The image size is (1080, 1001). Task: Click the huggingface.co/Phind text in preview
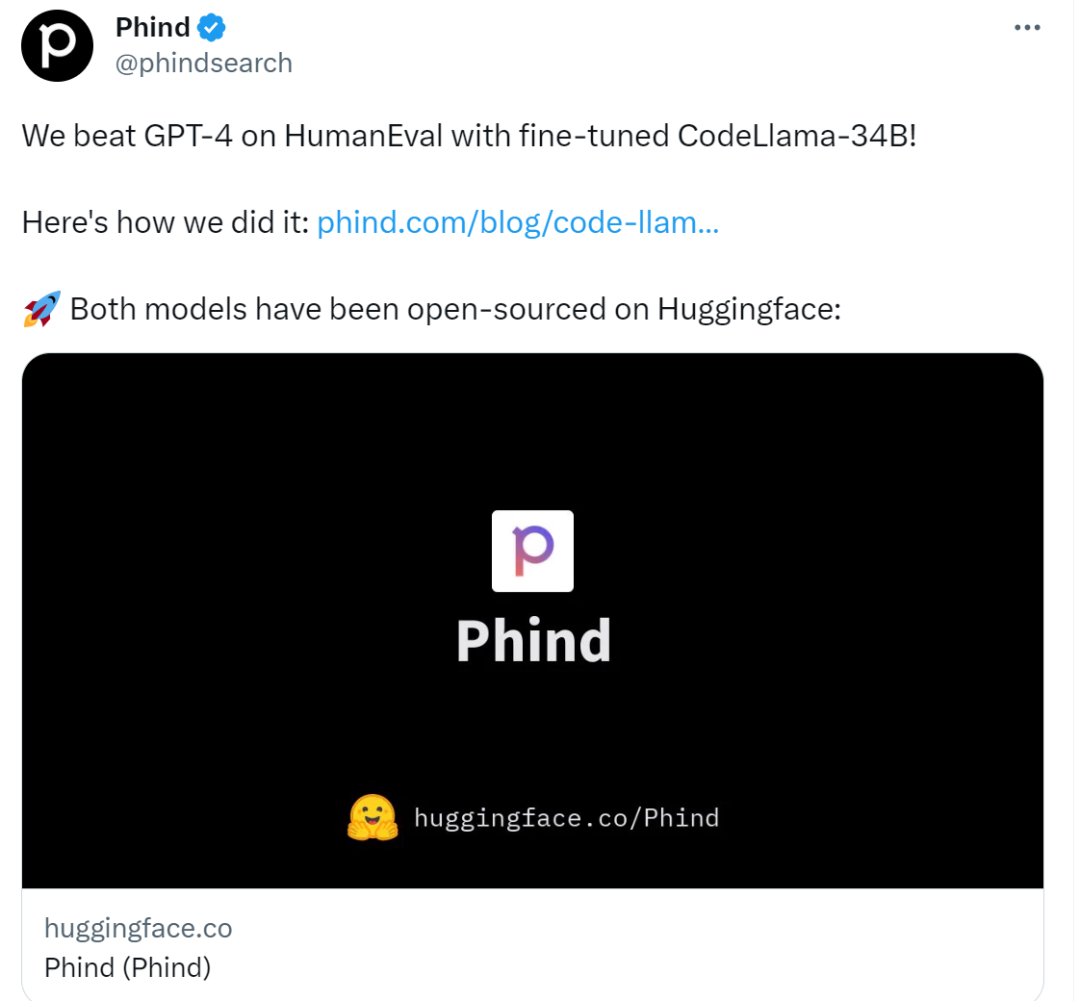point(566,818)
